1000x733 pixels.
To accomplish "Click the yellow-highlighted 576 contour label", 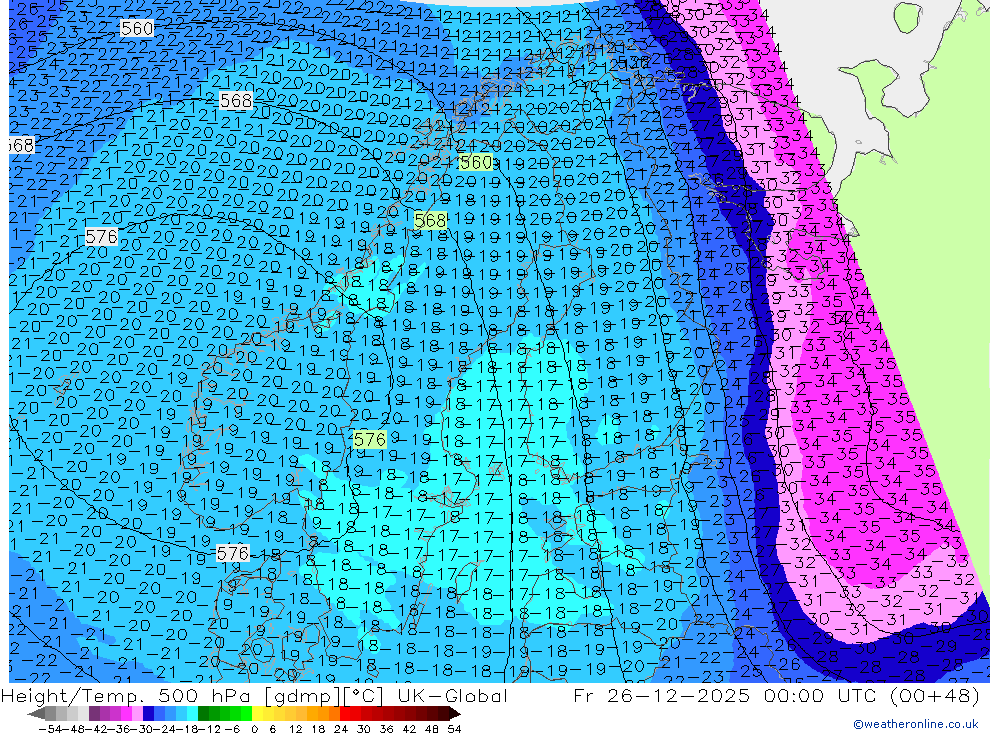I will pos(369,440).
